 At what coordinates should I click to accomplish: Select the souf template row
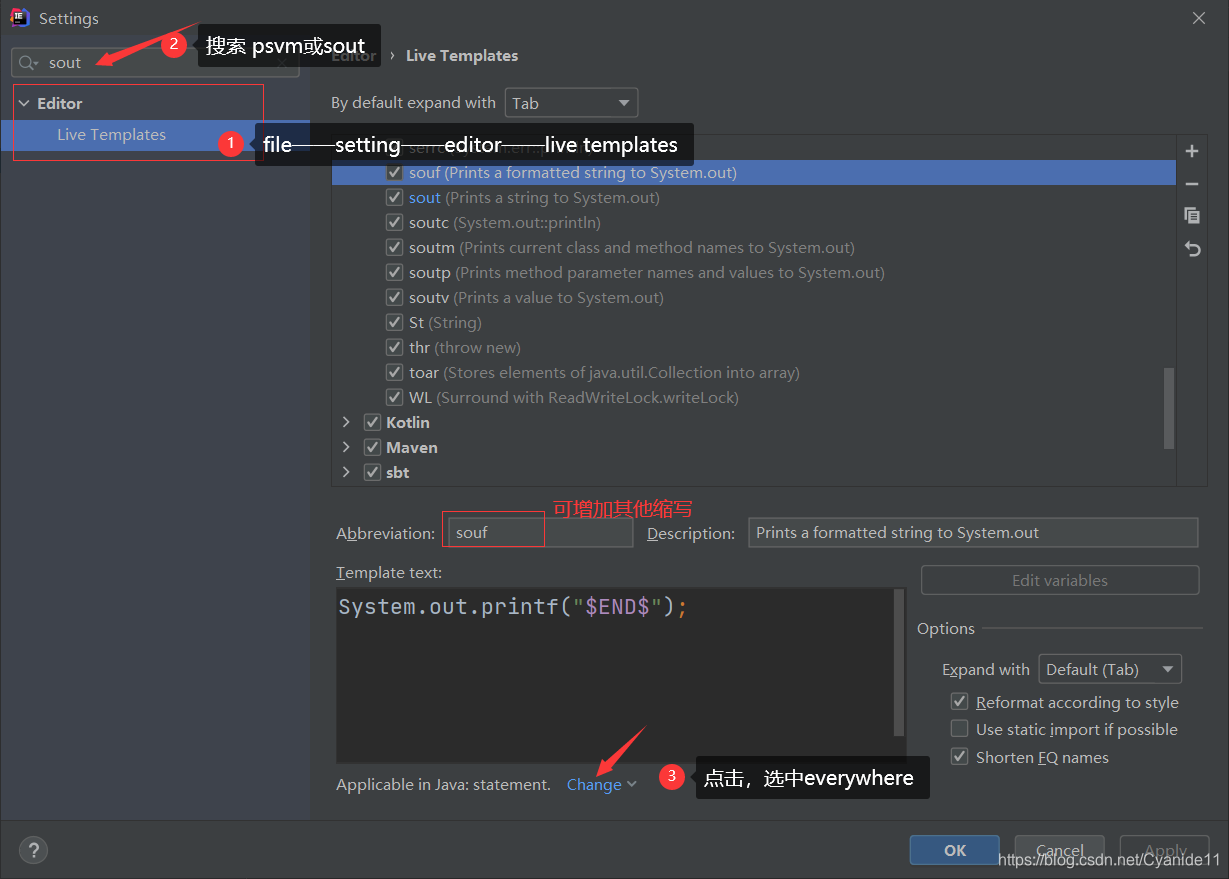753,172
